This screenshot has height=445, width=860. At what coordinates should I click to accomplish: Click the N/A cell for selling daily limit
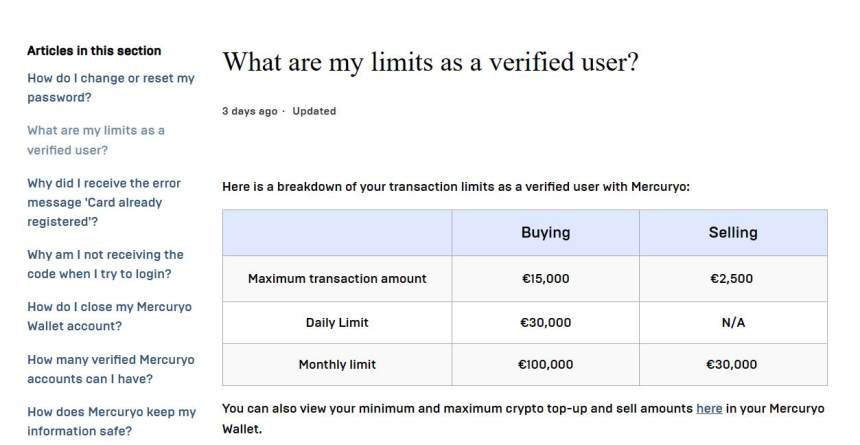pyautogui.click(x=733, y=322)
